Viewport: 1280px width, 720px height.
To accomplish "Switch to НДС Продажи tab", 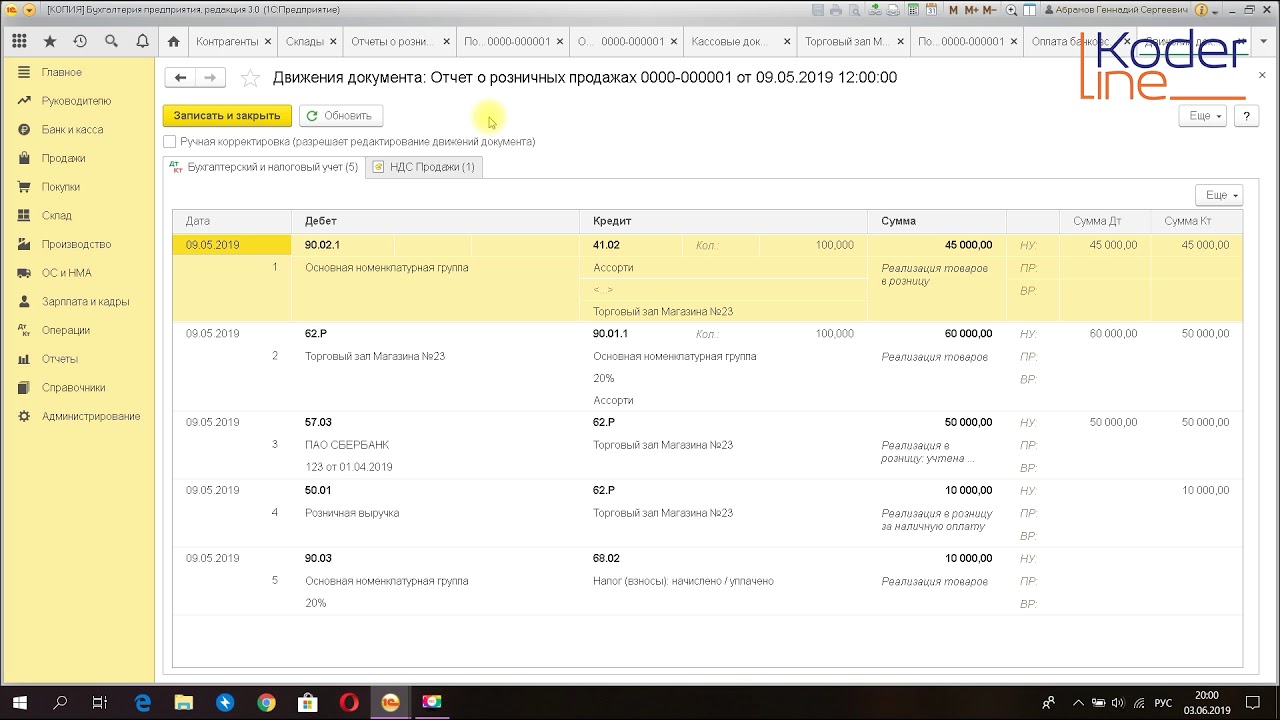I will click(x=424, y=167).
